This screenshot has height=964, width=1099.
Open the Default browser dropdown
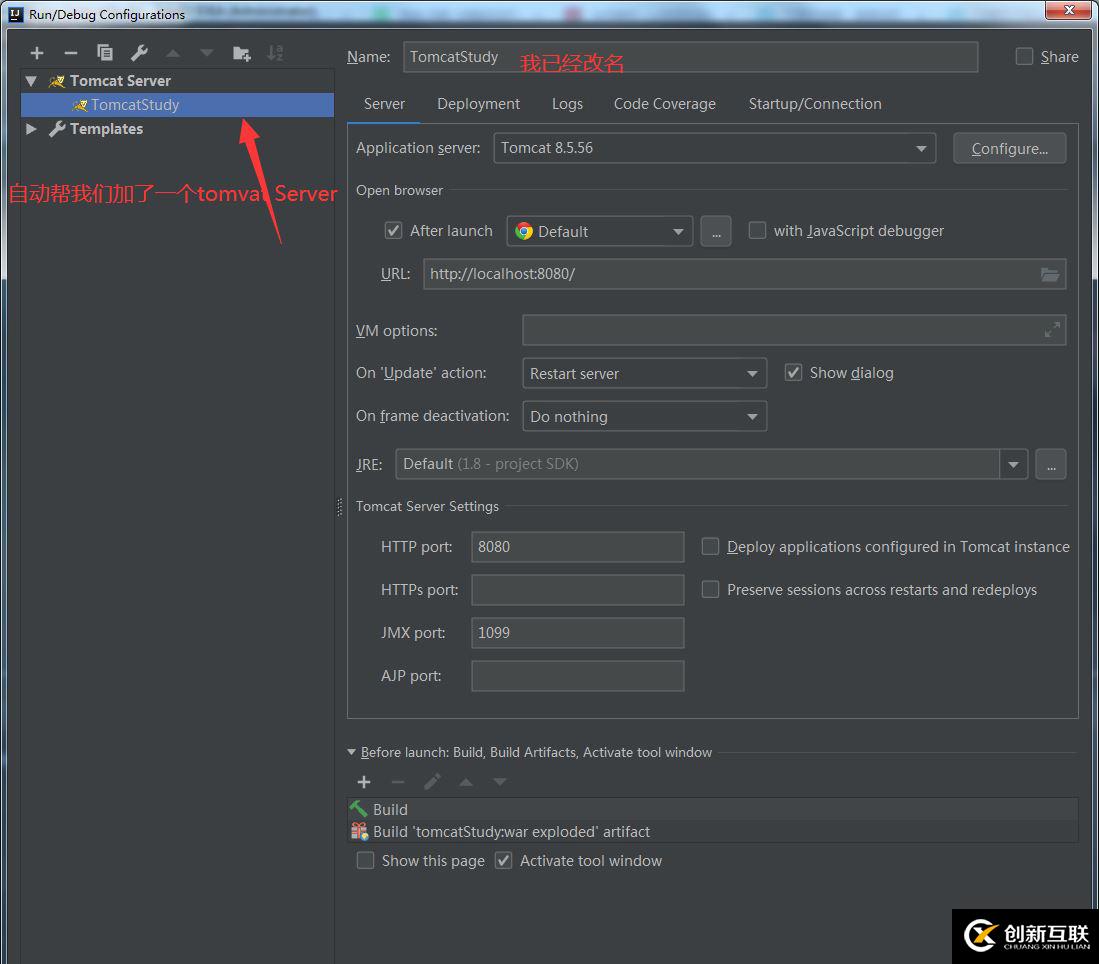point(599,231)
